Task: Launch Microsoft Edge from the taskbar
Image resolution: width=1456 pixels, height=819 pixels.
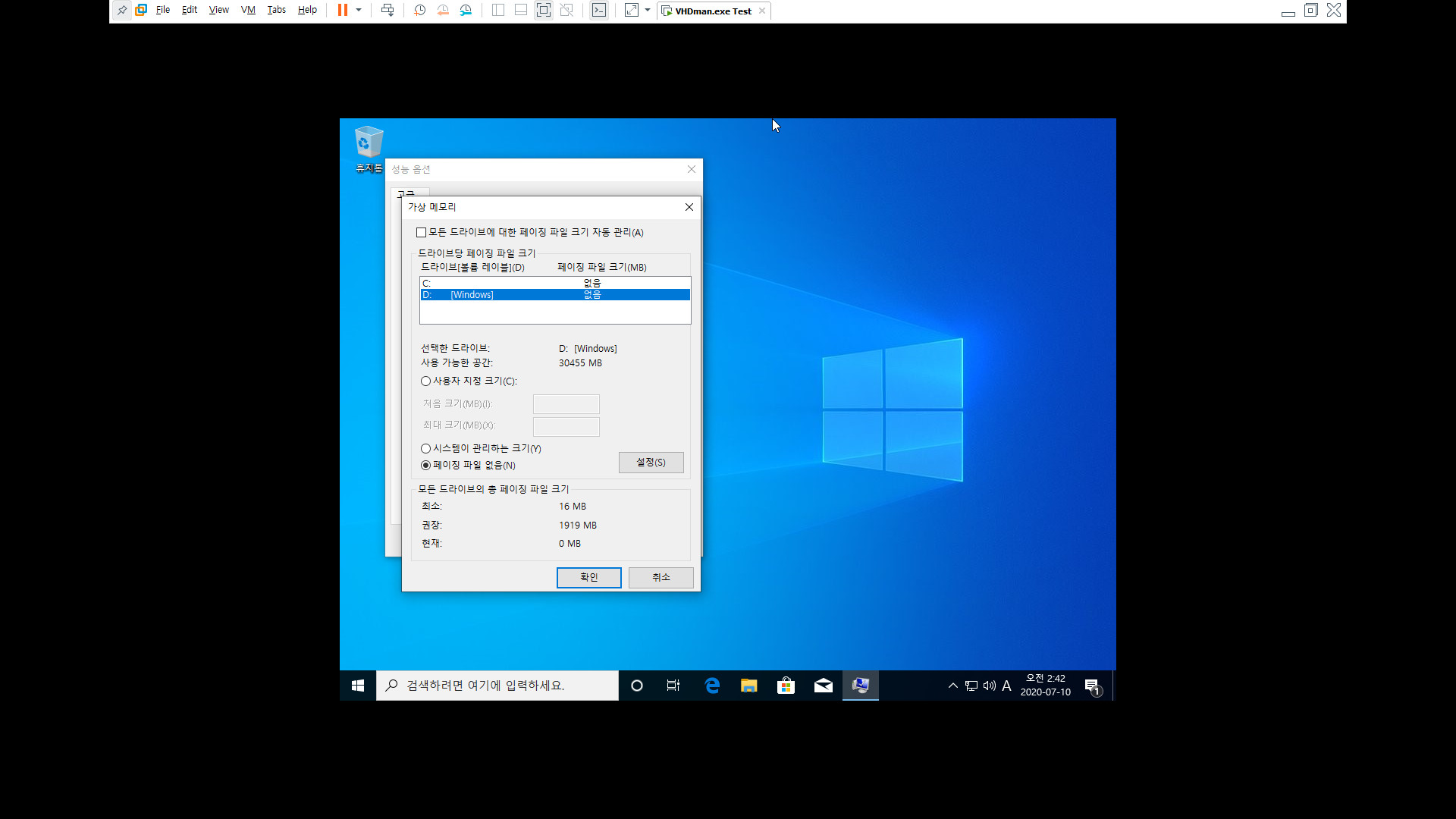Action: tap(712, 686)
